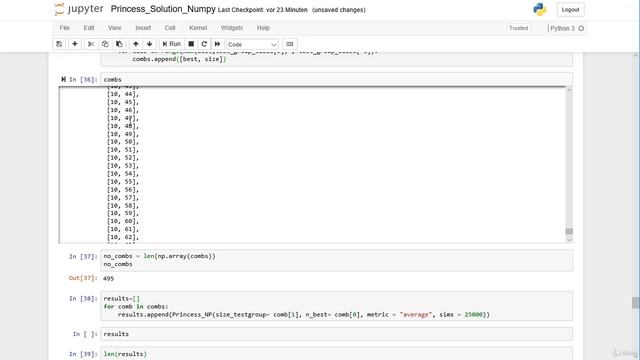
Task: Open the cell type Code dropdown
Action: click(x=252, y=44)
